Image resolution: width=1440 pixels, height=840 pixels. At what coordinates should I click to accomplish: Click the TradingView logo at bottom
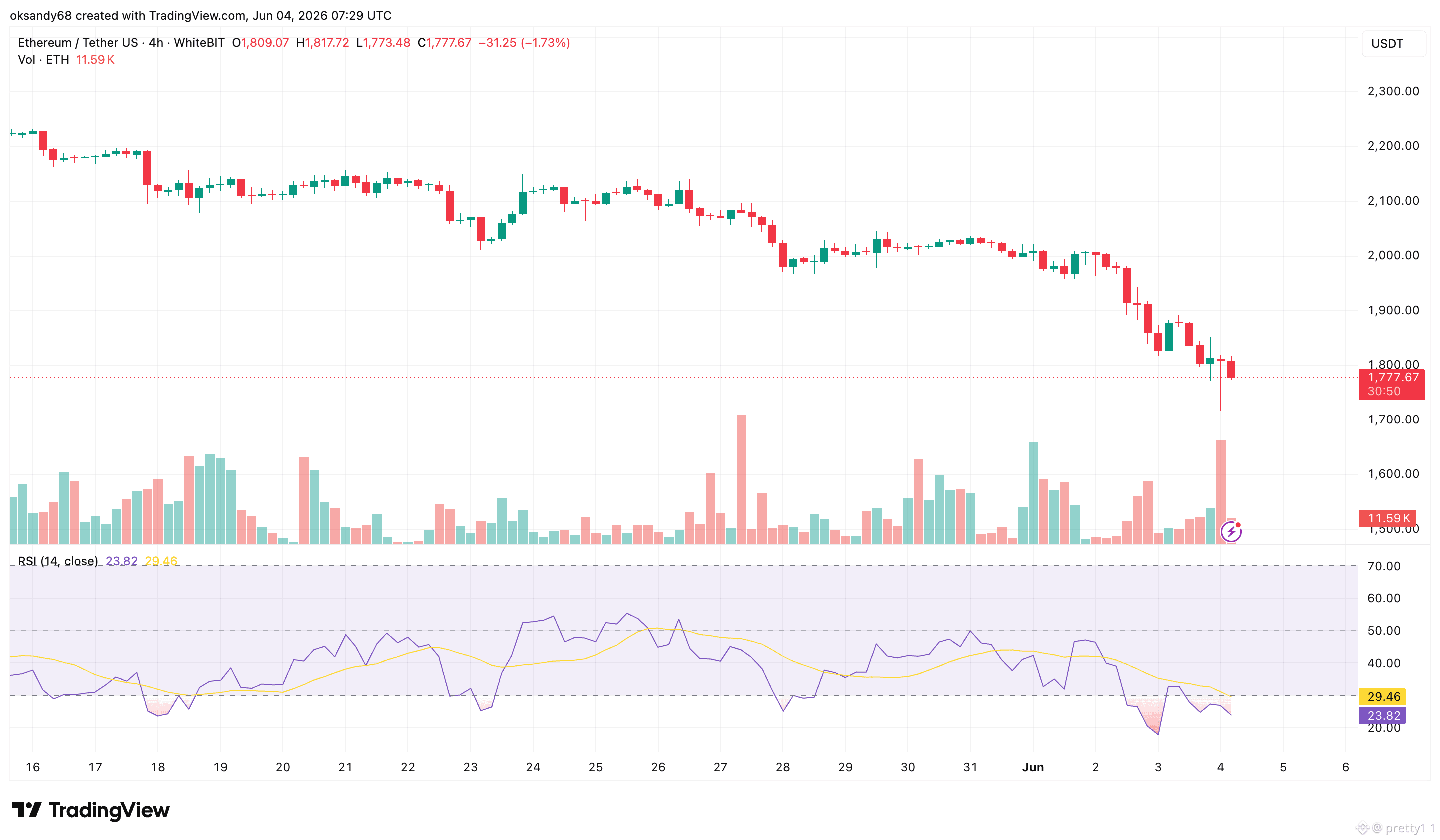coord(91,810)
